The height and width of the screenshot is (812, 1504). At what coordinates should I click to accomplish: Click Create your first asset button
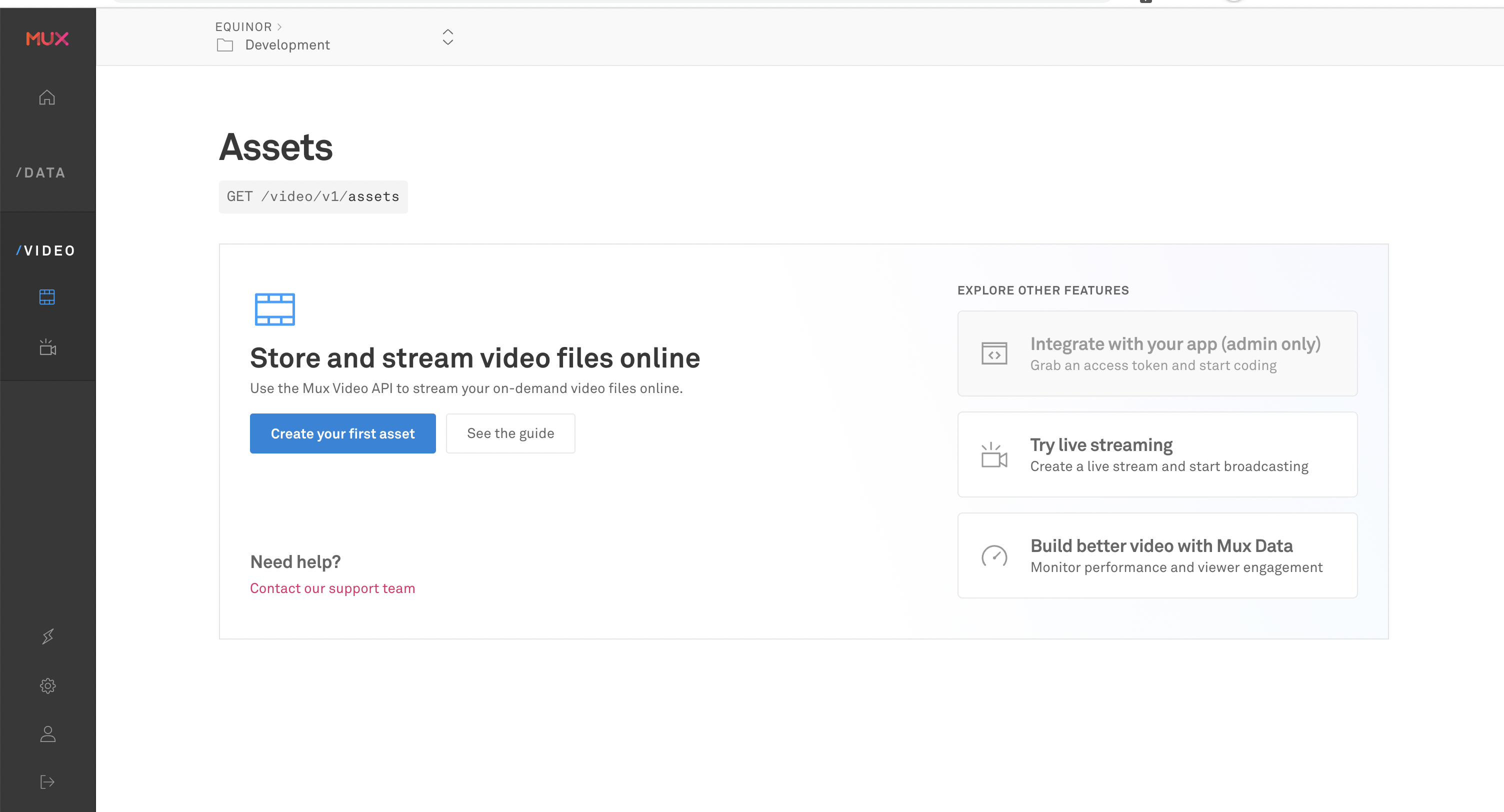tap(342, 433)
